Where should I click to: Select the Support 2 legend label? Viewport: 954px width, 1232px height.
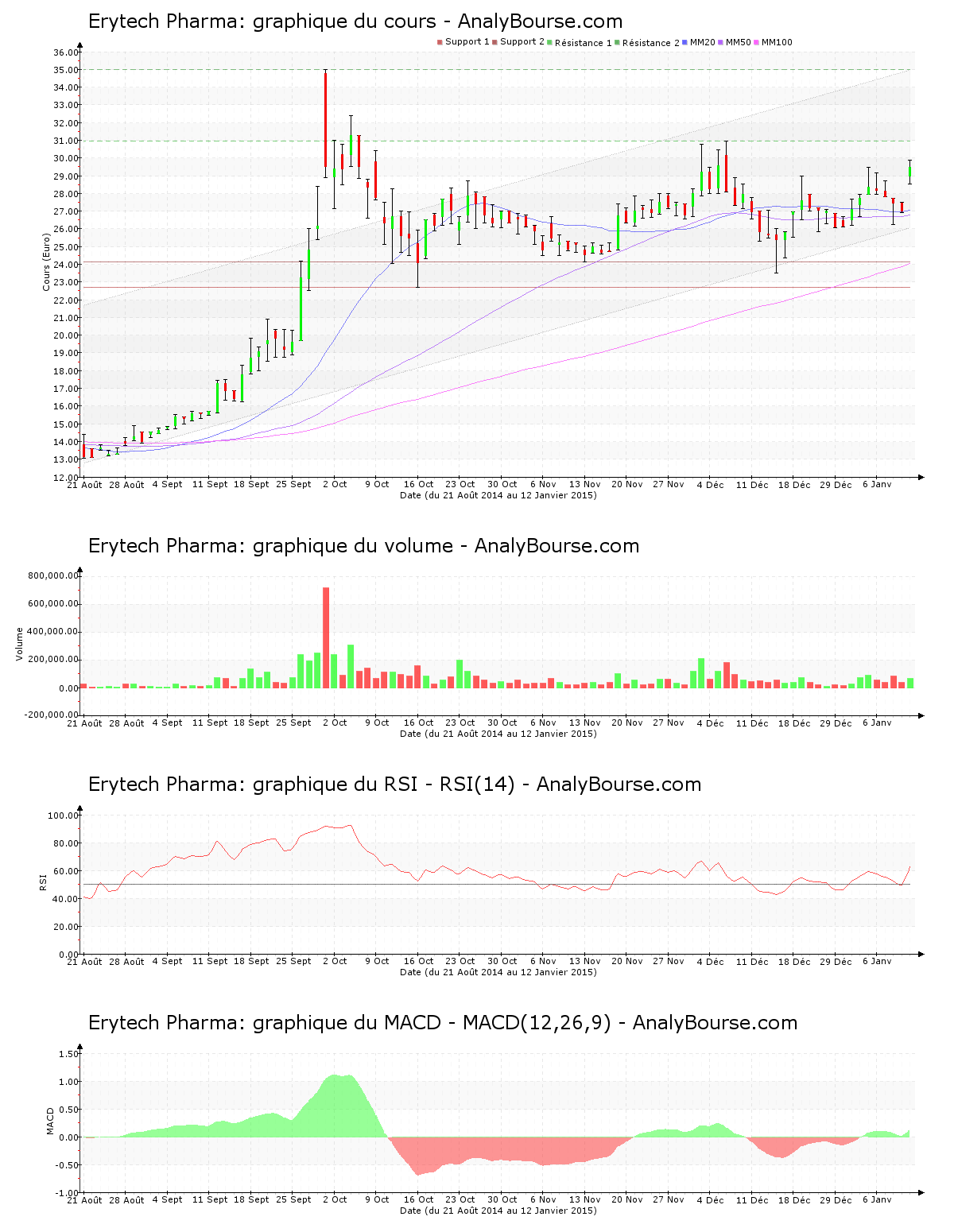click(522, 42)
